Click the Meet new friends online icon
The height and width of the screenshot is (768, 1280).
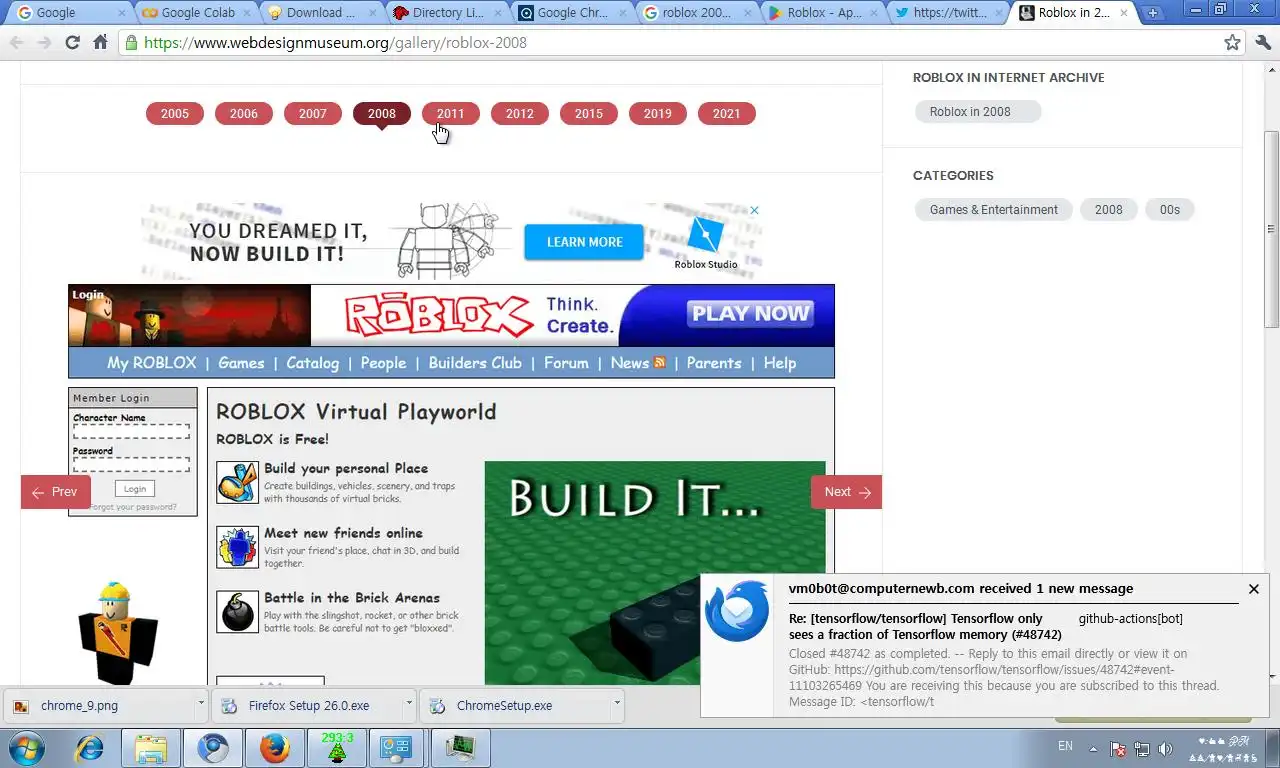(237, 547)
